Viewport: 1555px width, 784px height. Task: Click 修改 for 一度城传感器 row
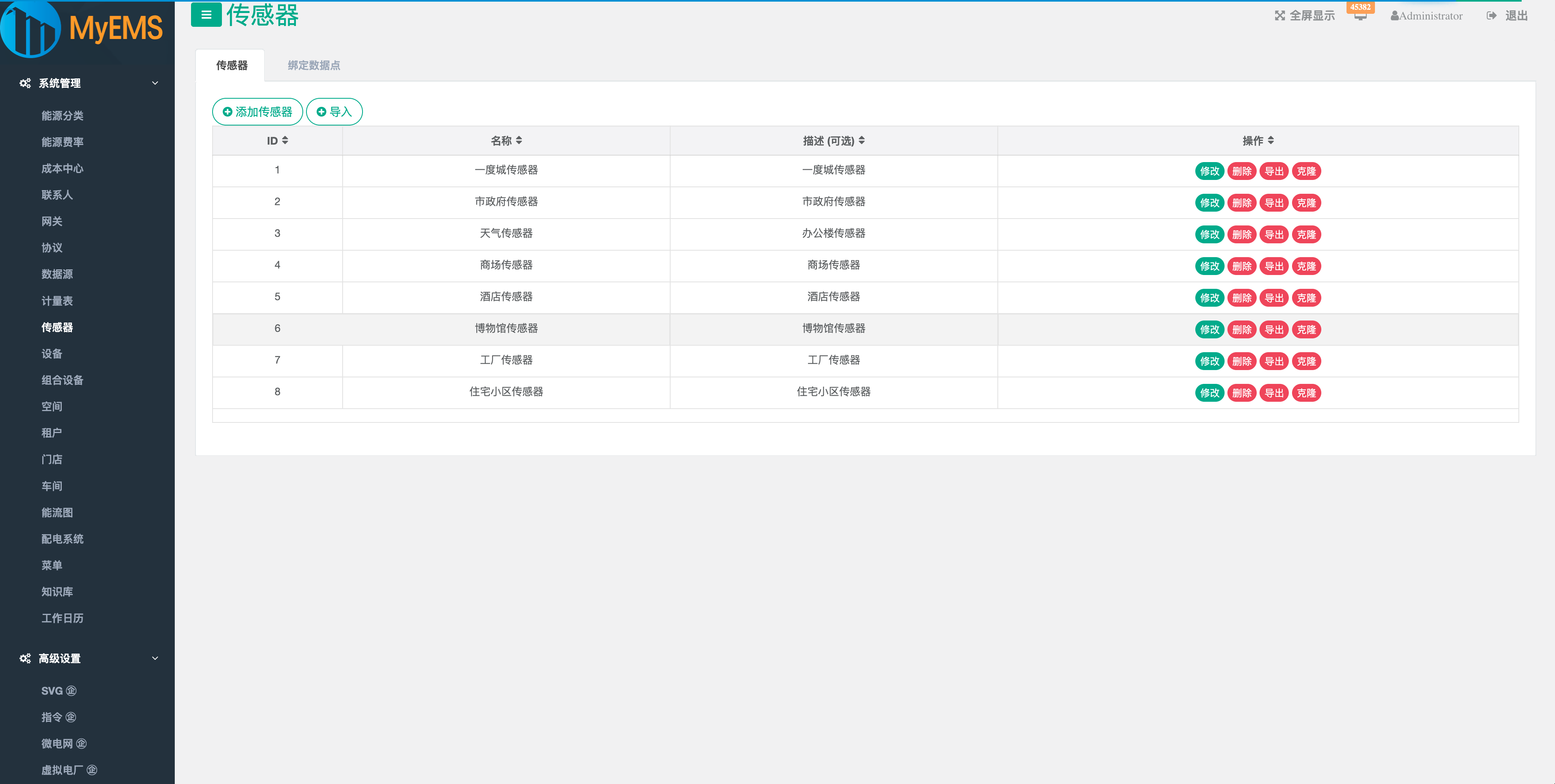1209,171
